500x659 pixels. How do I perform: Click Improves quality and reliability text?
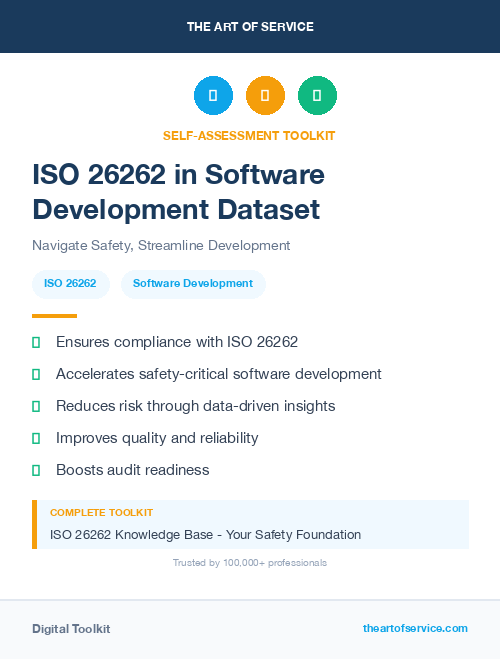tap(157, 438)
